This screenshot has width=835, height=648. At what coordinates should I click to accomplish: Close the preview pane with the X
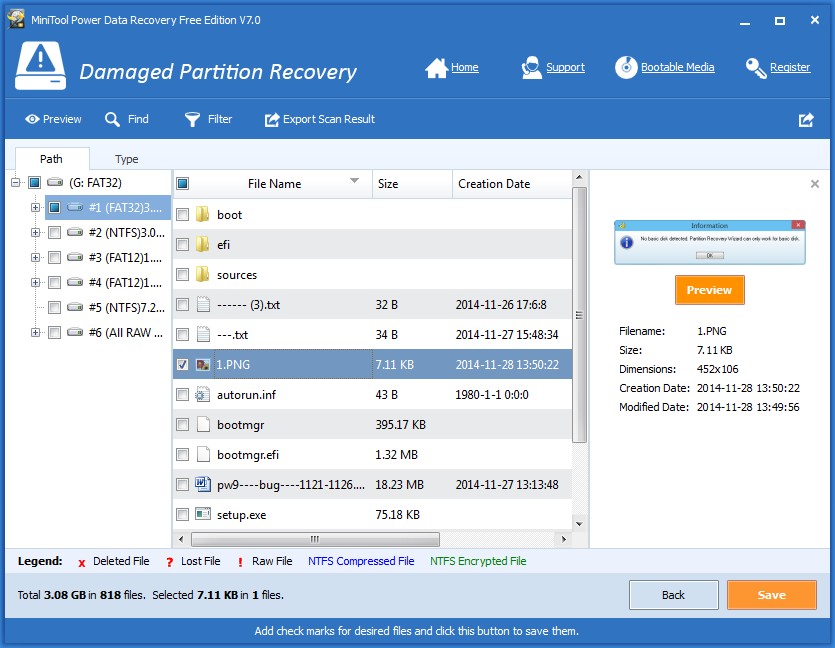814,184
